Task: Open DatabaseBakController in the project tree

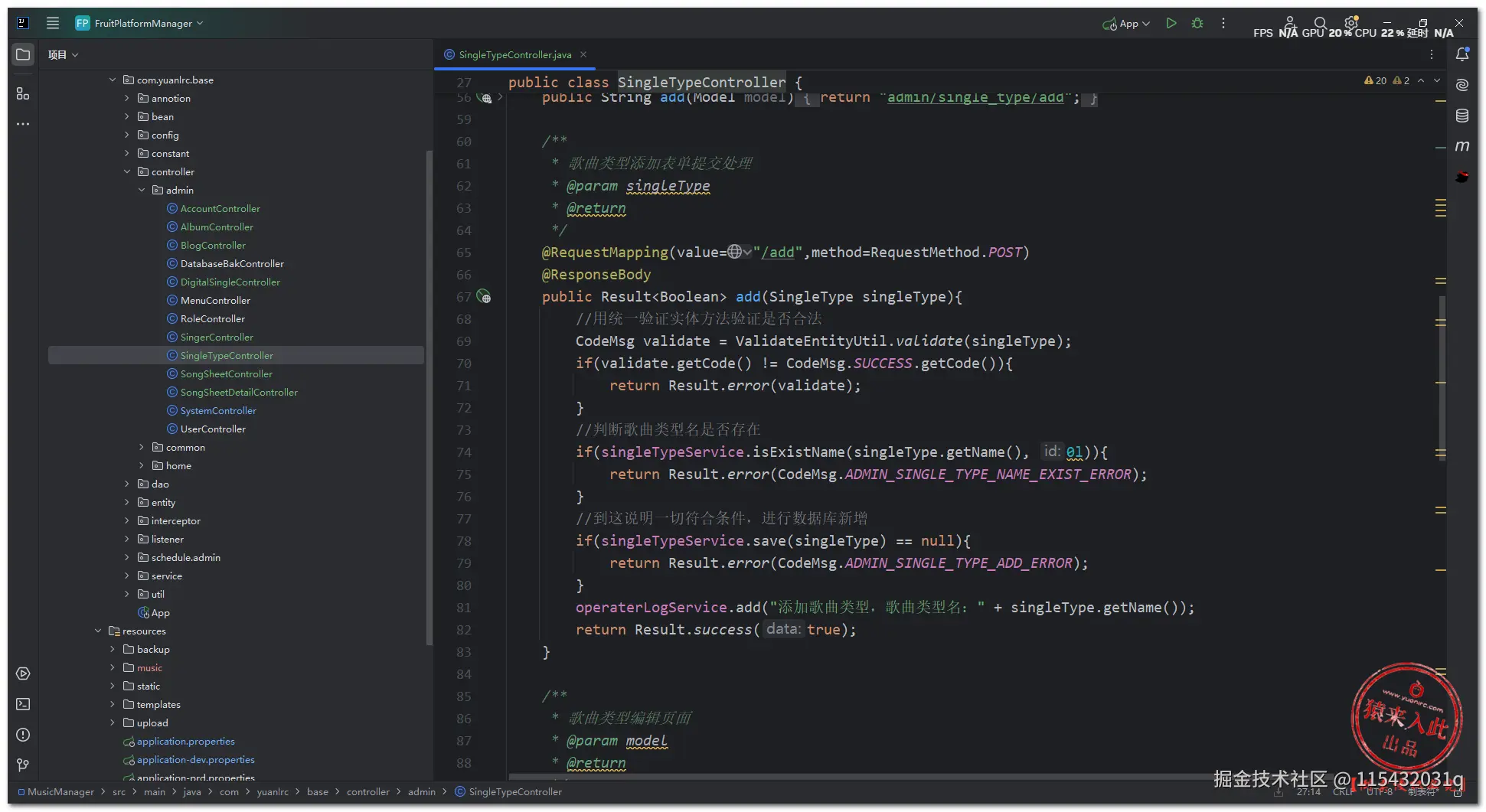Action: [x=232, y=263]
